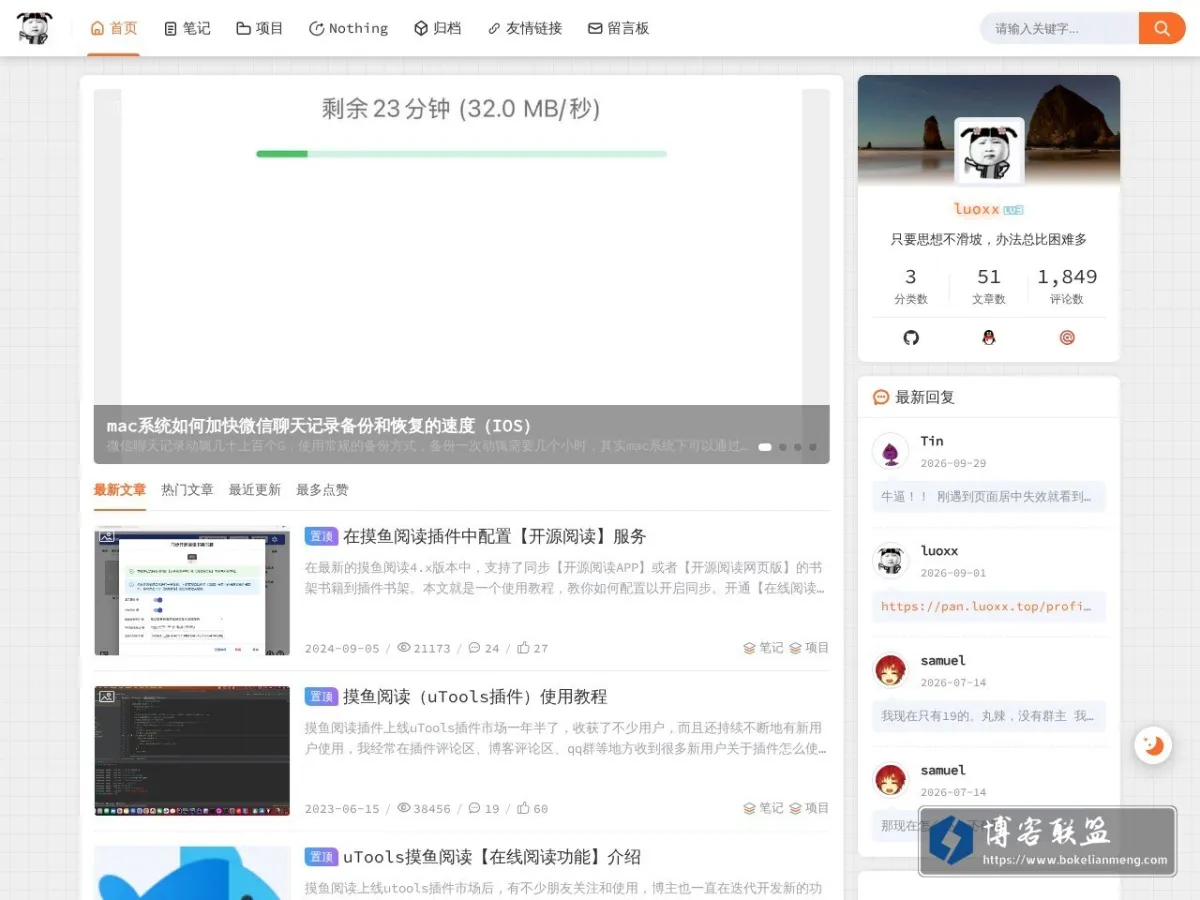This screenshot has height=900, width=1200.
Task: Click the date 2023-06-15 on second article
Action: tap(342, 809)
